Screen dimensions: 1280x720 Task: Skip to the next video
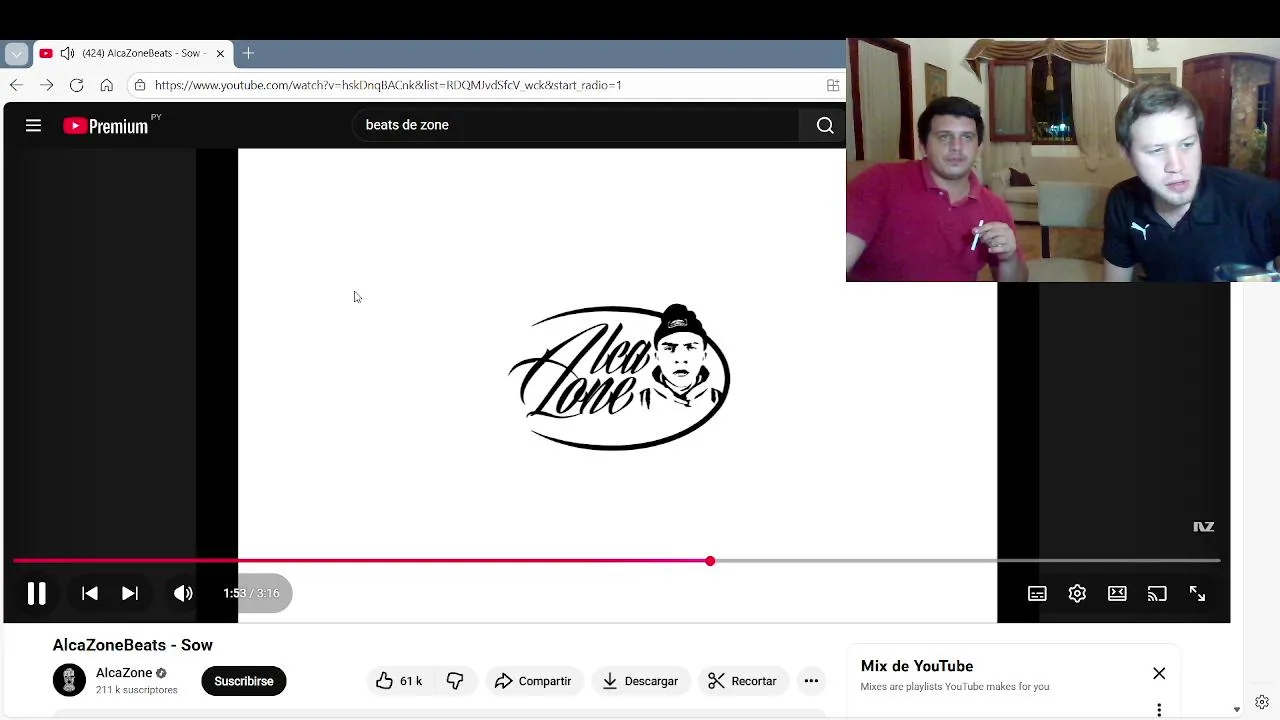[130, 593]
